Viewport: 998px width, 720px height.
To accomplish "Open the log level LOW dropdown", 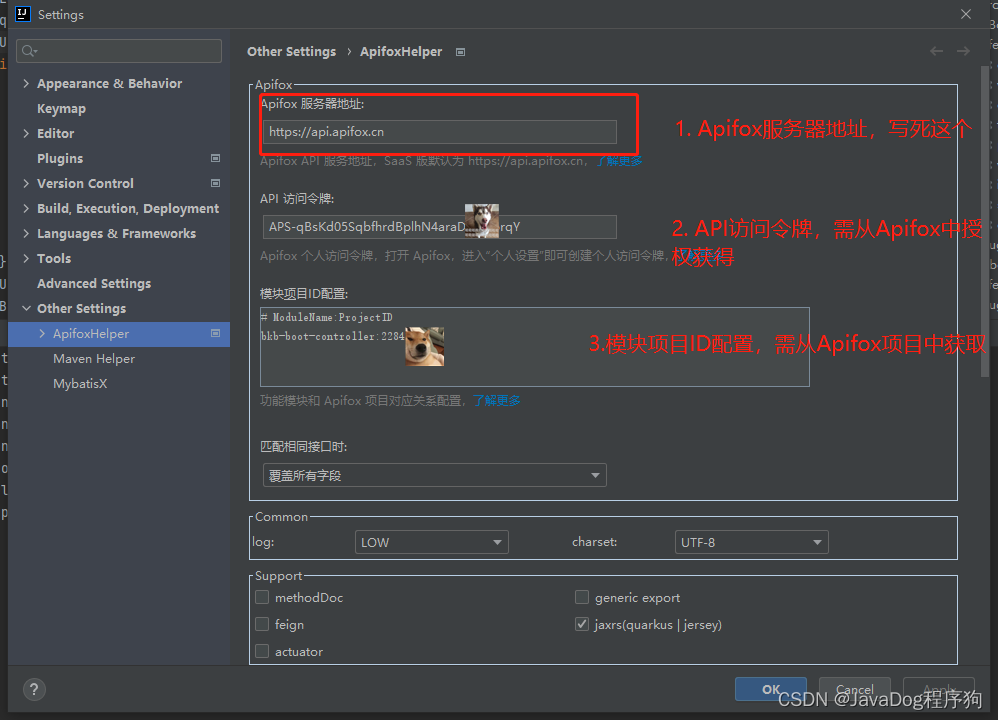I will [x=432, y=542].
